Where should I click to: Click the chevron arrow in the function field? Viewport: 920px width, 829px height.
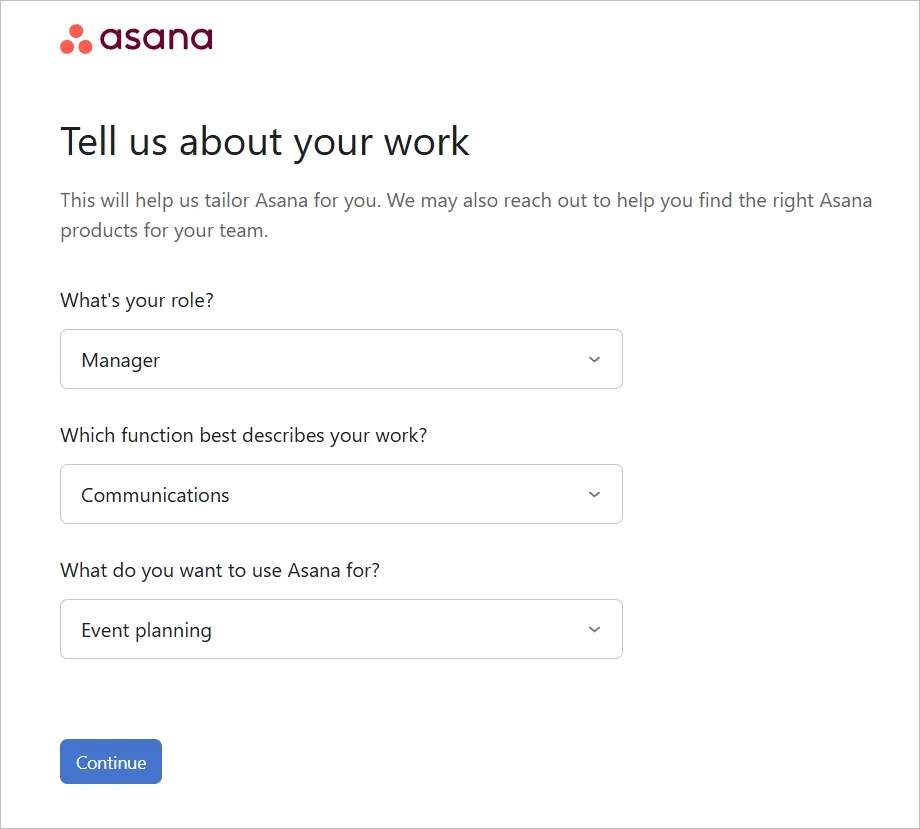[594, 495]
